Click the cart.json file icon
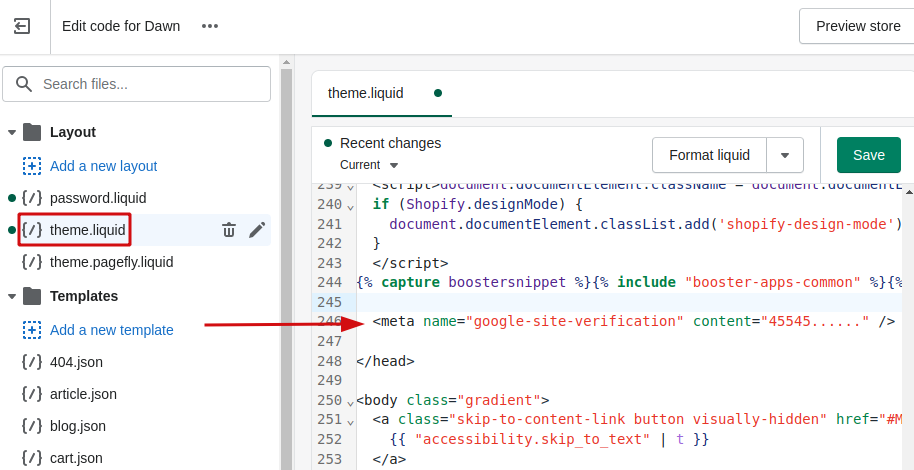The width and height of the screenshot is (914, 470). [32, 458]
